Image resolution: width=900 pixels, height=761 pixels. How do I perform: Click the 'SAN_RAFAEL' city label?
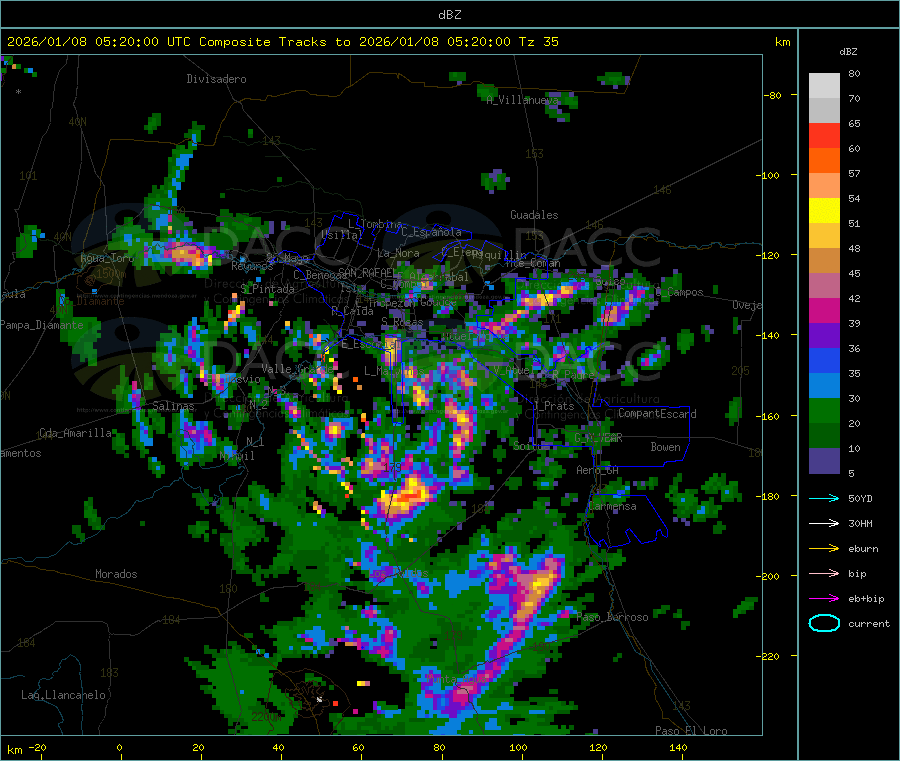367,272
